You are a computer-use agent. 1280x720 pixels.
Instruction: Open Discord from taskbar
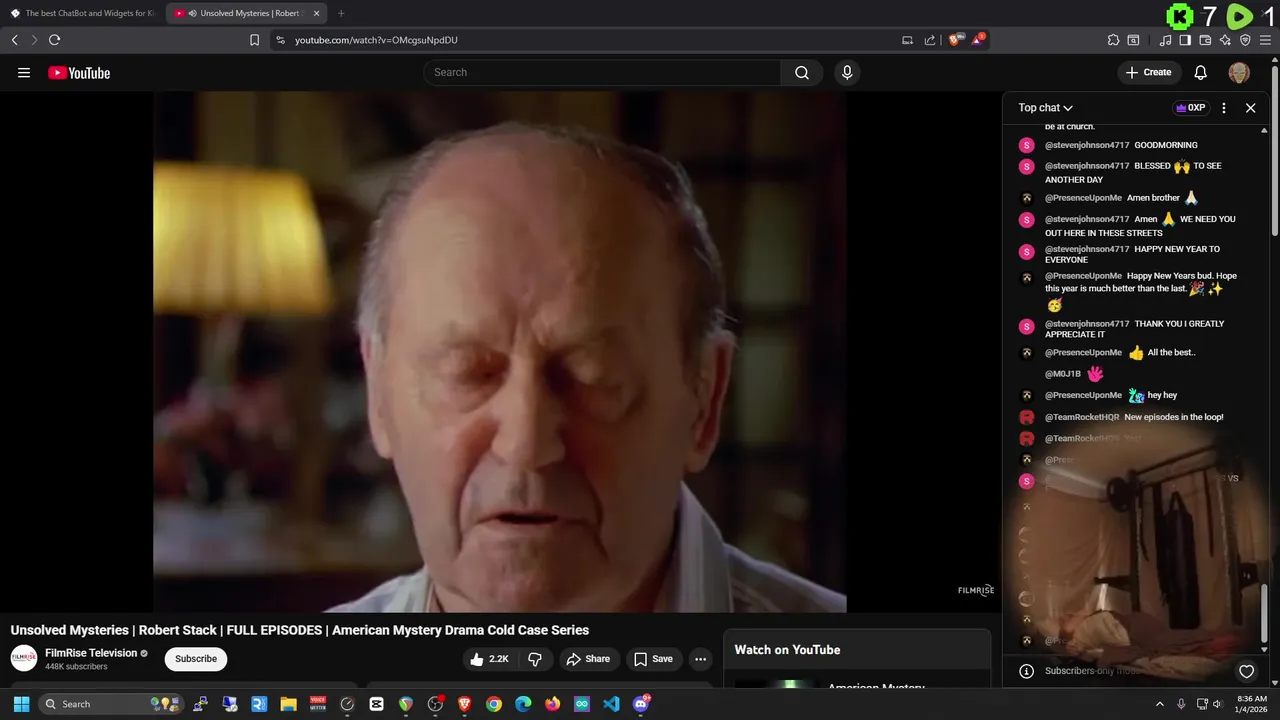click(x=641, y=704)
